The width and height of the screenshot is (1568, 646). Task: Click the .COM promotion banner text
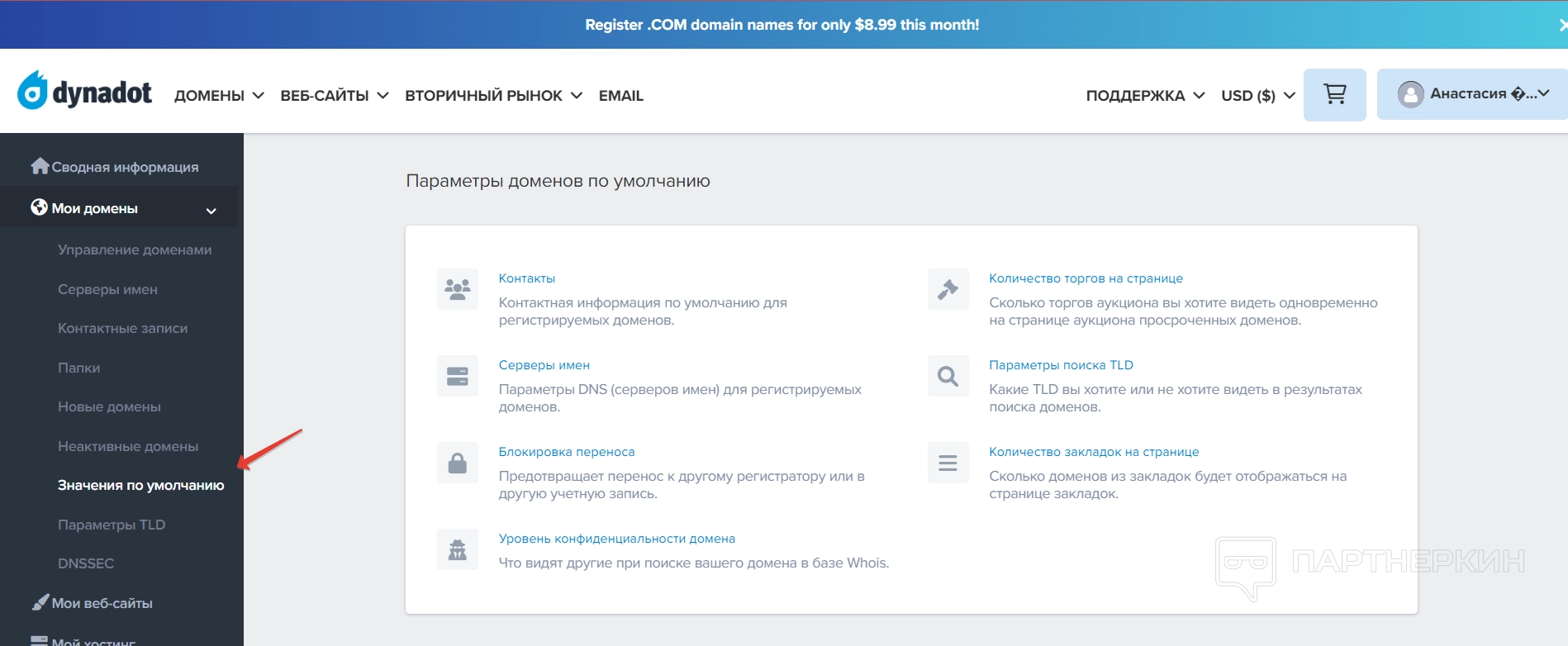point(782,25)
